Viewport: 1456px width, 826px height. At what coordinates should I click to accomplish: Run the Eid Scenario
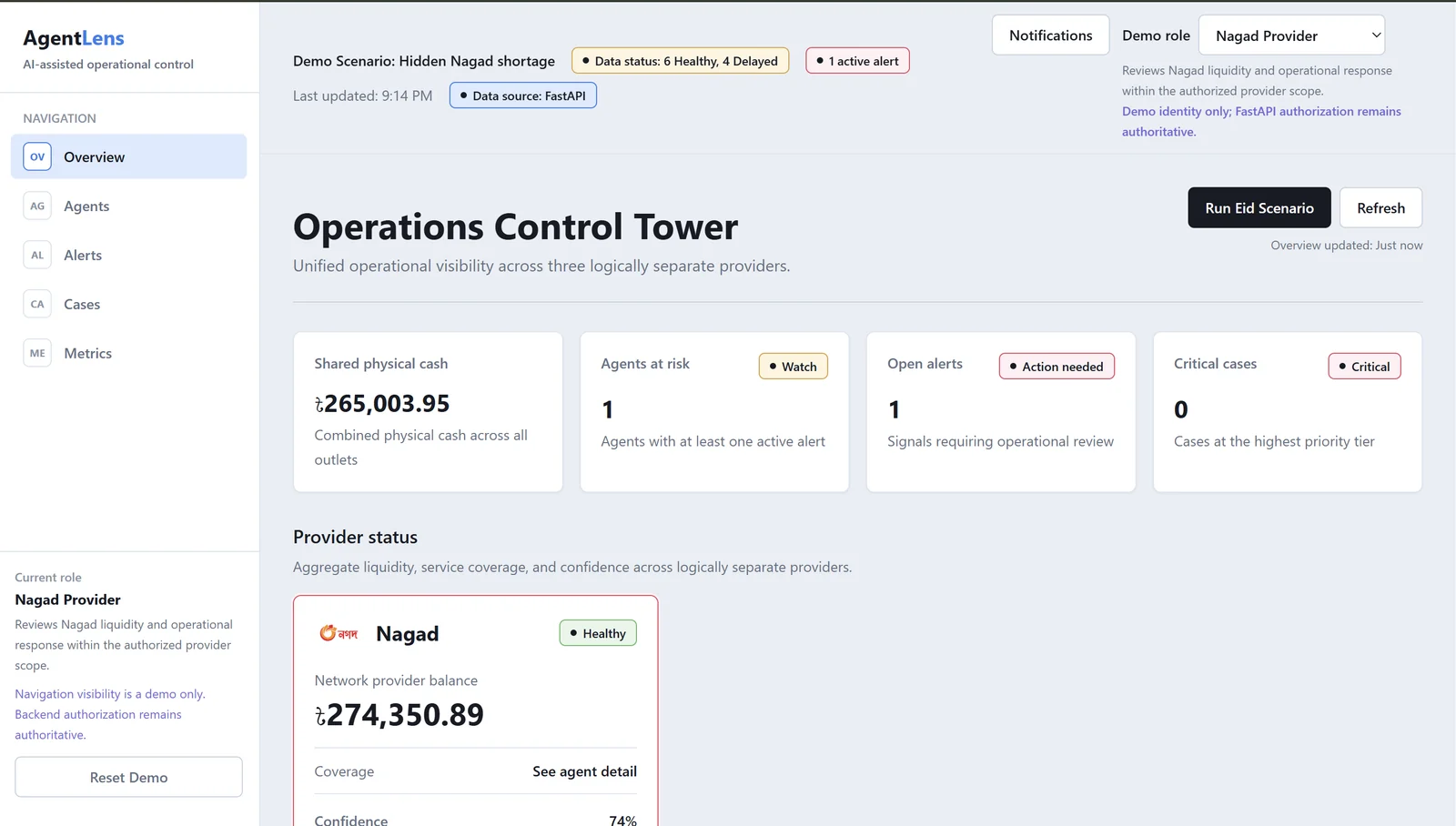pyautogui.click(x=1259, y=207)
